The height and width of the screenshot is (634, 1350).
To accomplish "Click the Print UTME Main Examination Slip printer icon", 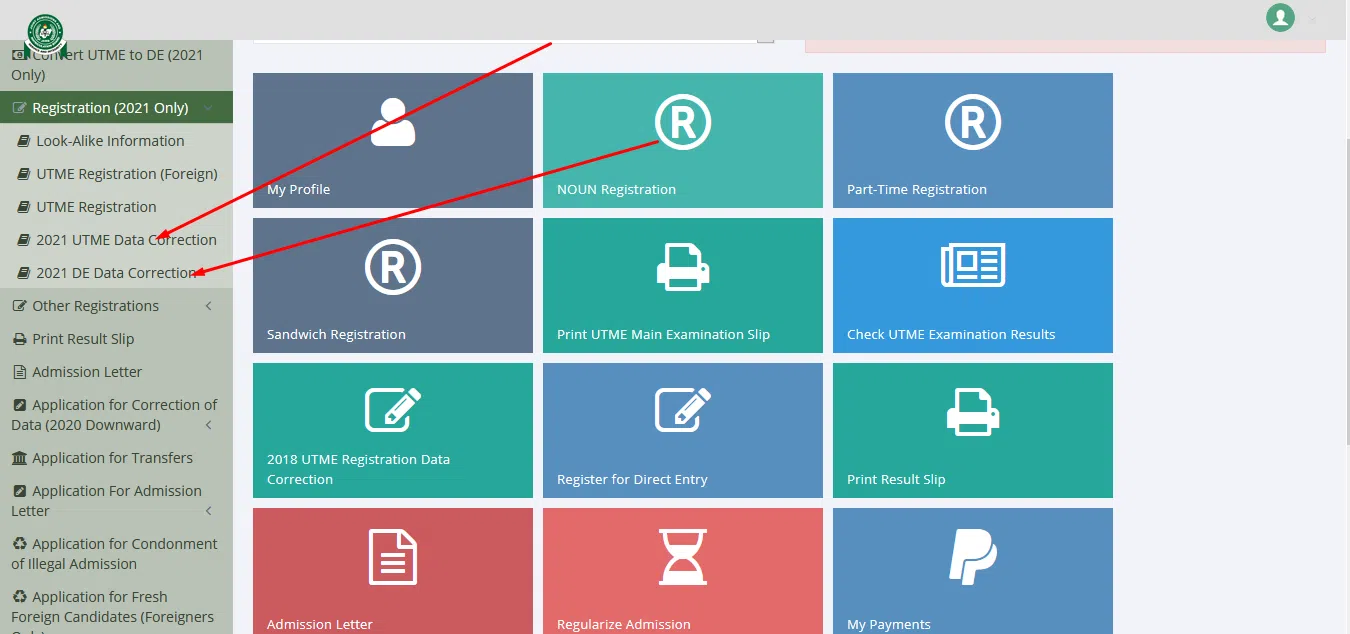I will (x=683, y=267).
